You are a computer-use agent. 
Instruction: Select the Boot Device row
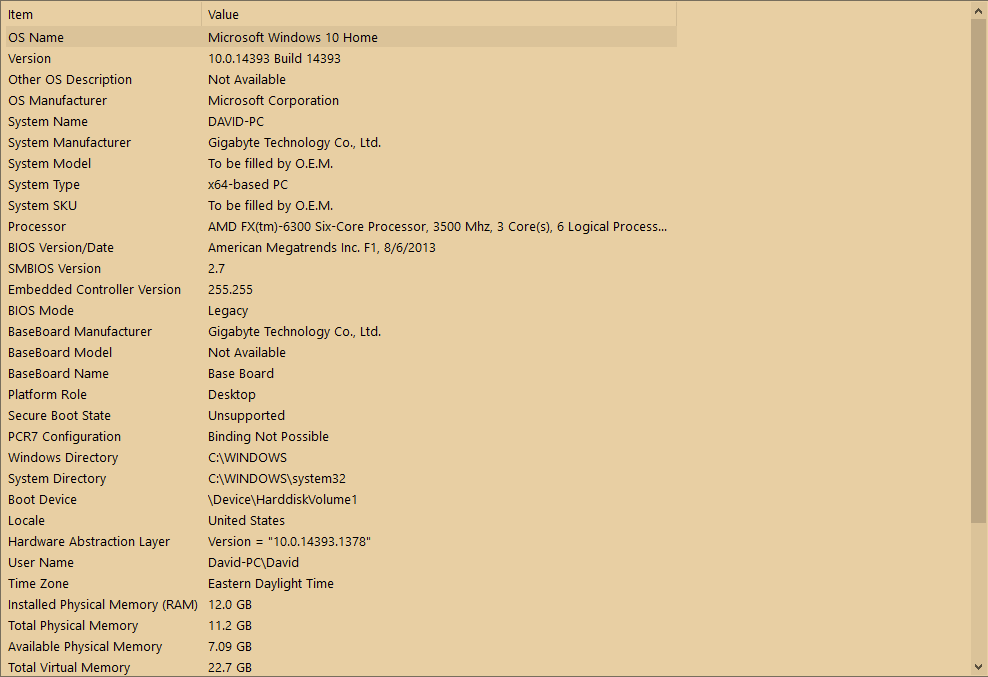coord(341,500)
